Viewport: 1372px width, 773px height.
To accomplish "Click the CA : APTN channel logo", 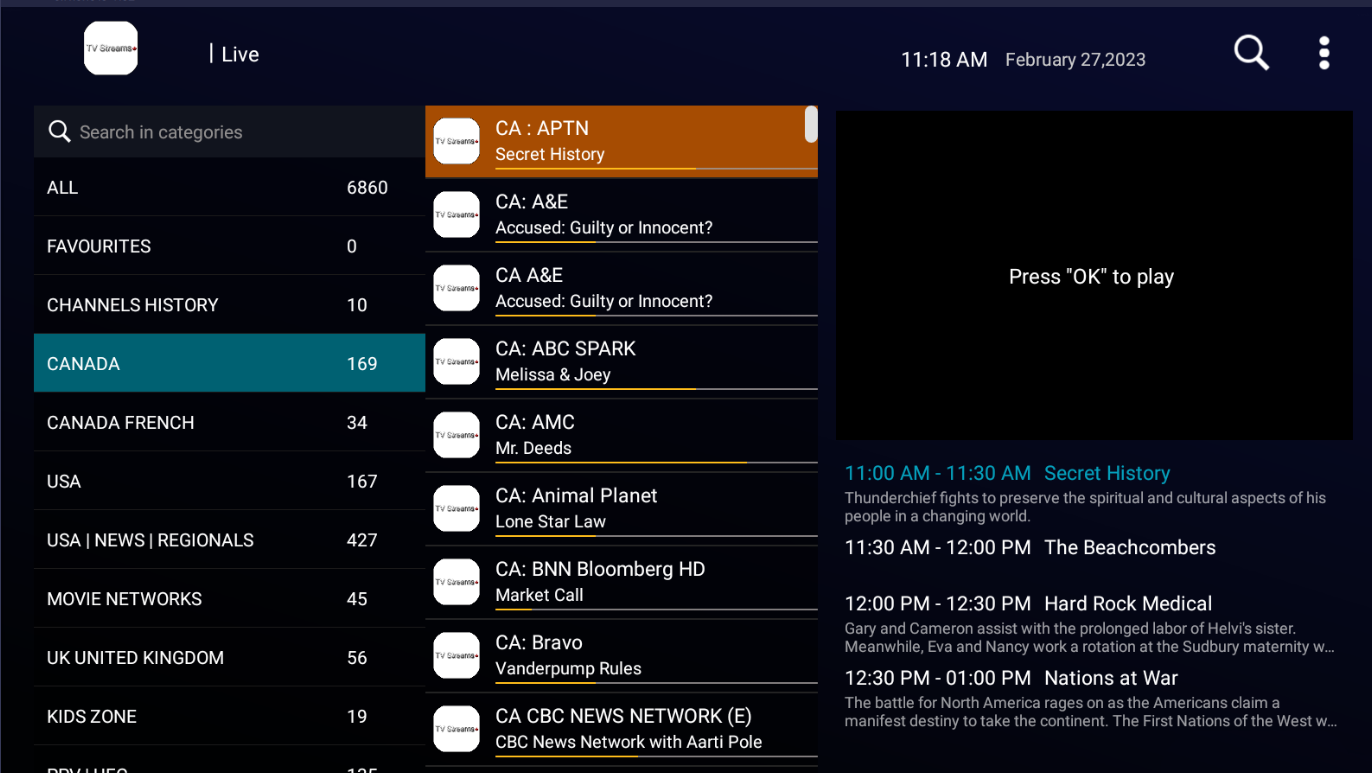I will pos(457,142).
